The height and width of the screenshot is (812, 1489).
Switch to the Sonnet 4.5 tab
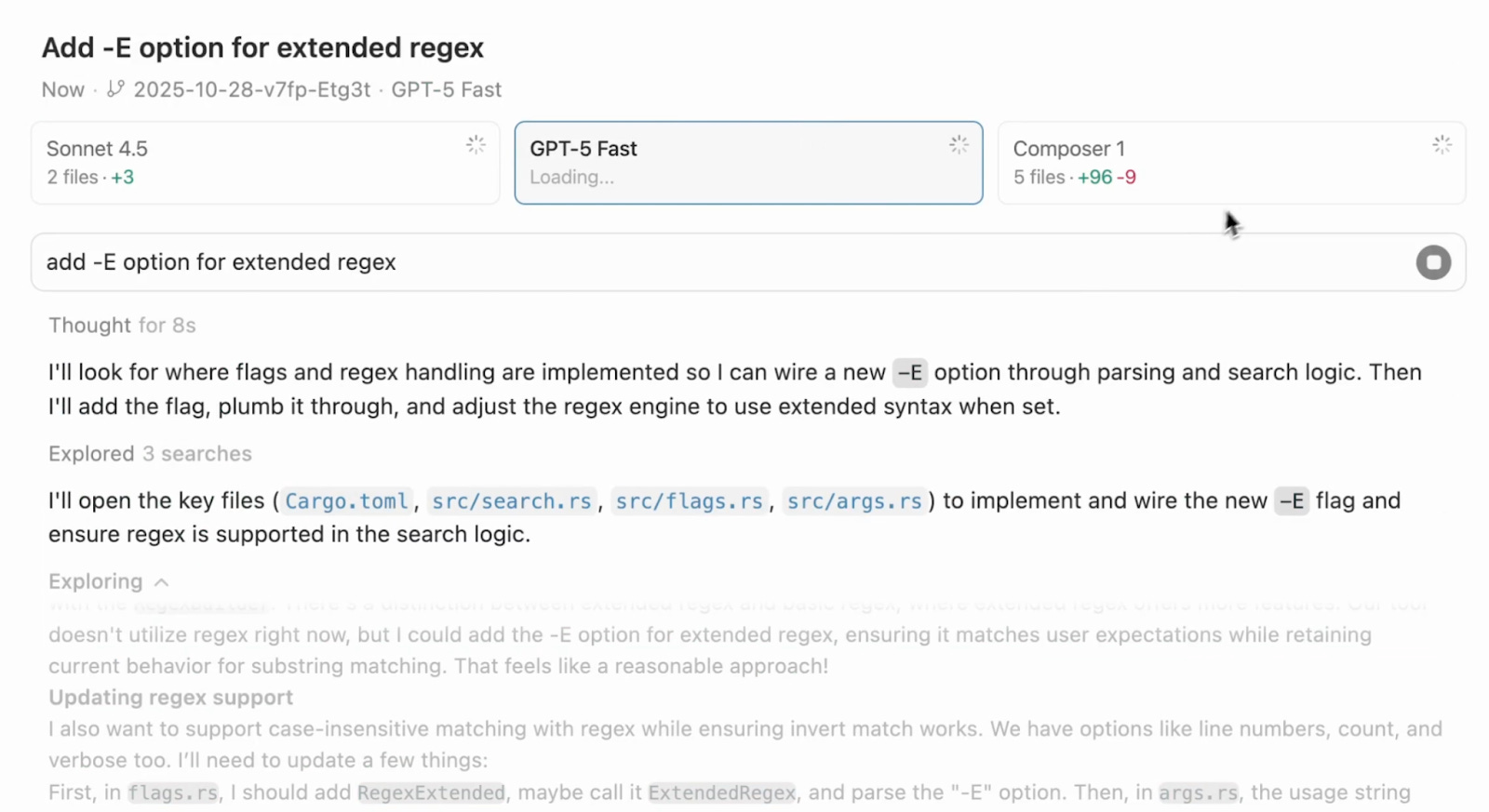coord(265,163)
